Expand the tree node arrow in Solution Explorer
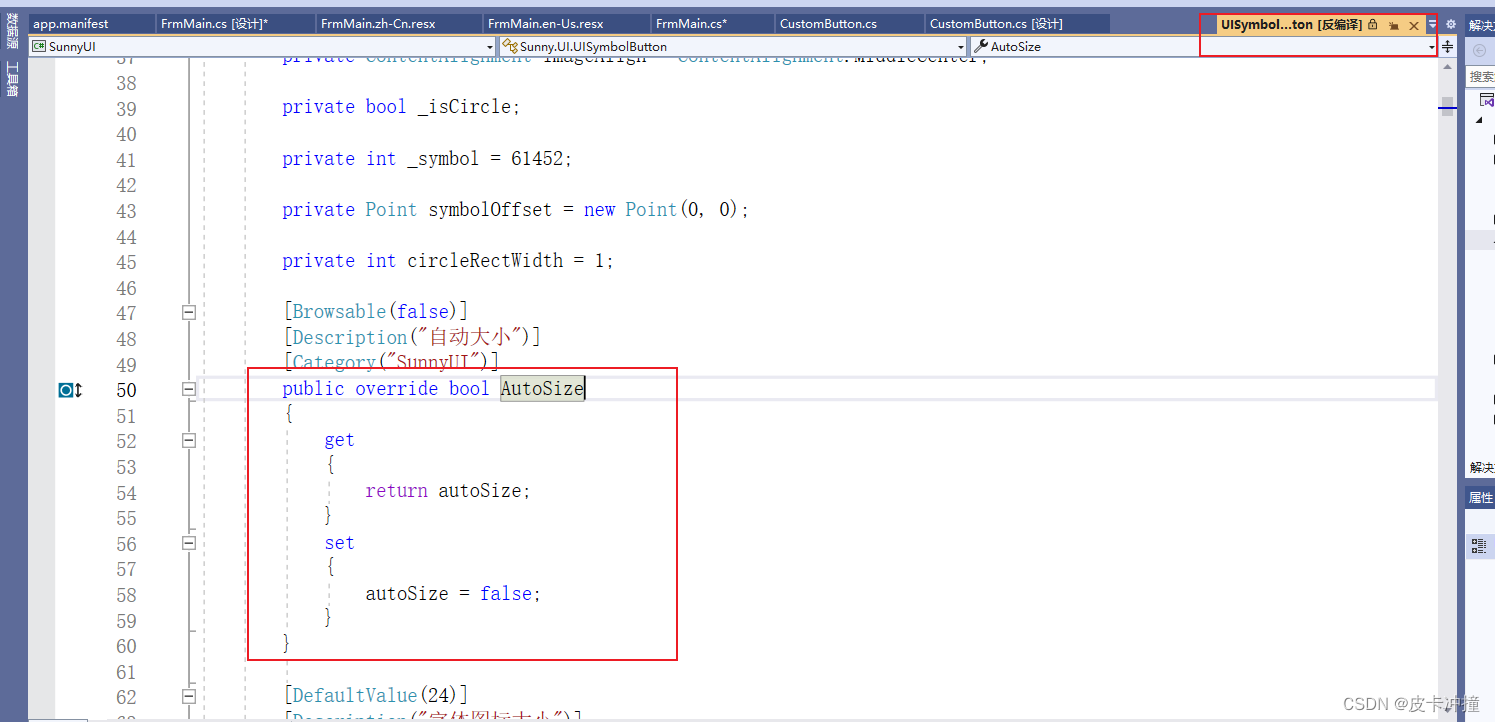Image resolution: width=1495 pixels, height=722 pixels. [x=1480, y=120]
